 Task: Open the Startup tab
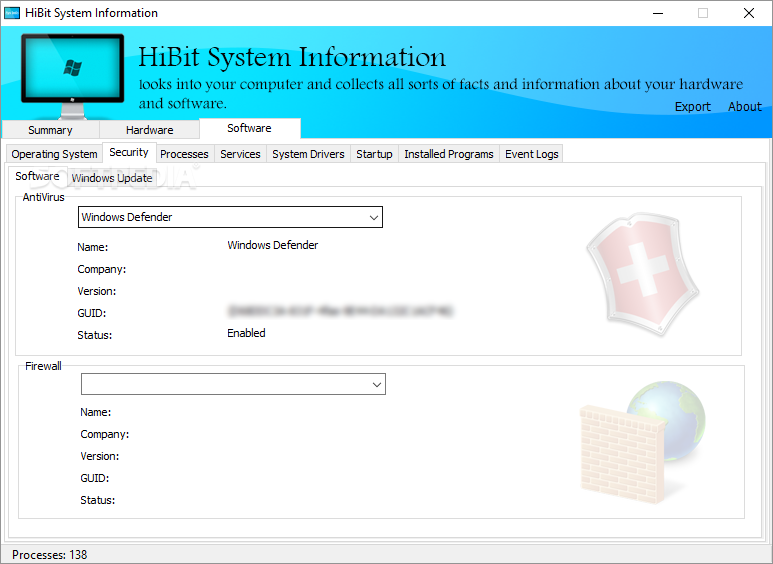[374, 154]
